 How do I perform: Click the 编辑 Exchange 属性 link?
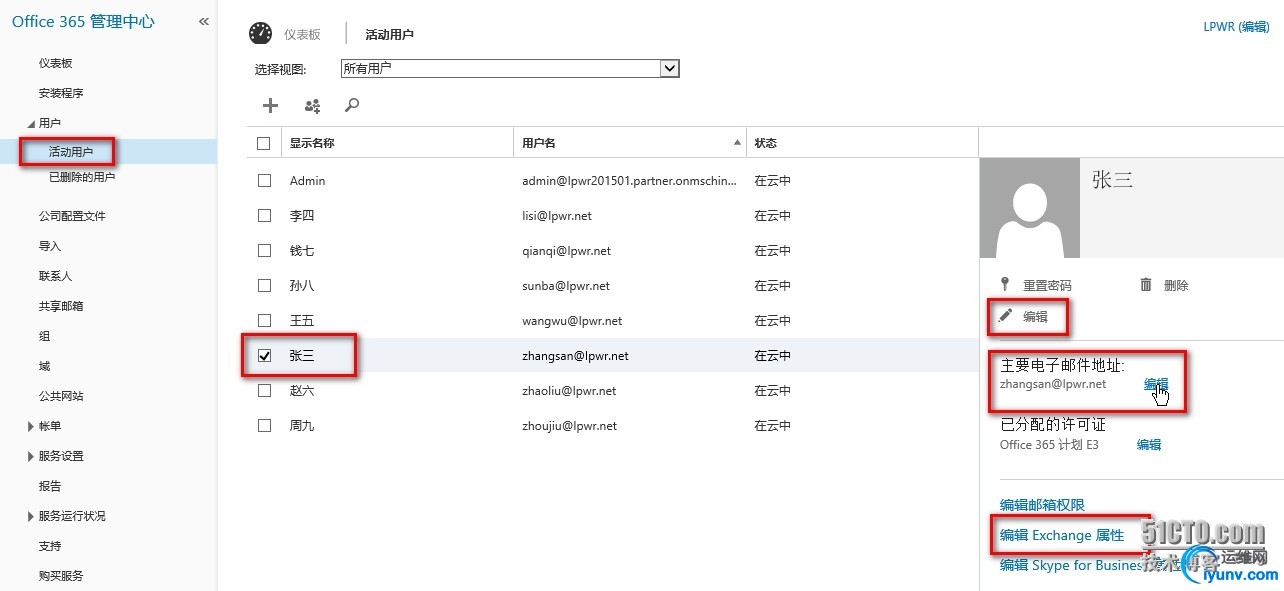click(x=1062, y=535)
